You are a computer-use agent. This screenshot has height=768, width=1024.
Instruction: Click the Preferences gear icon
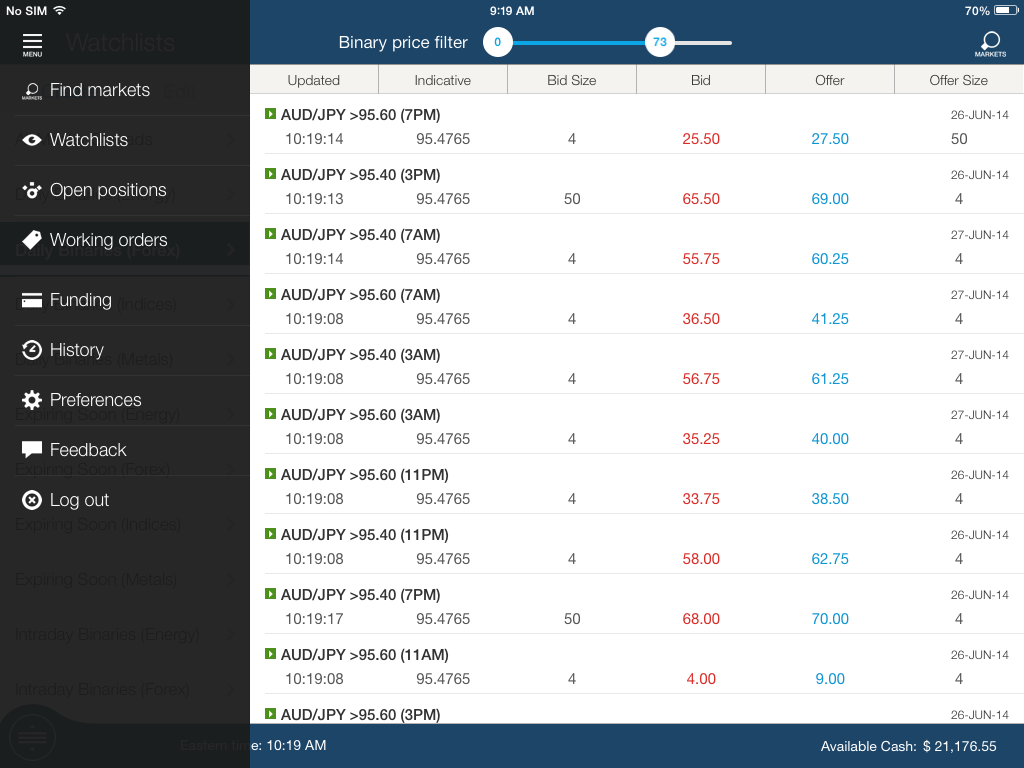32,400
